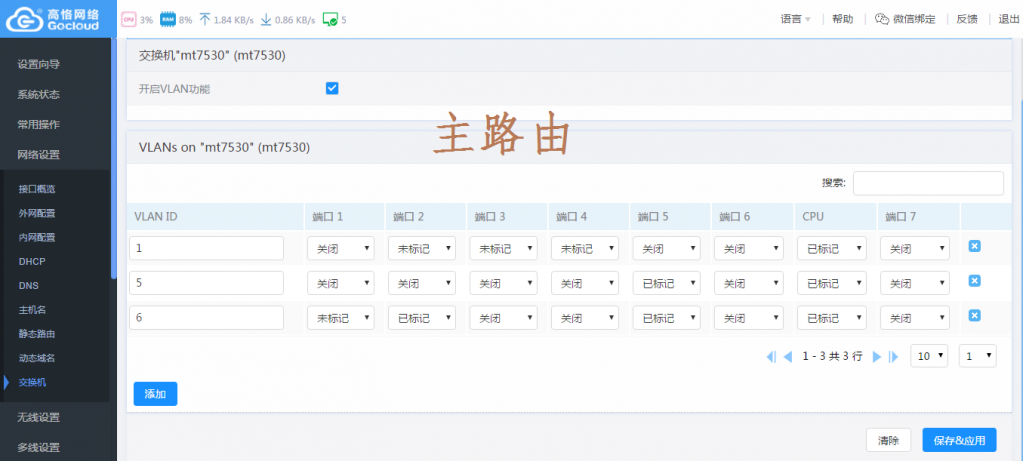Jump to the first page arrow
The height and width of the screenshot is (461, 1023).
pyautogui.click(x=771, y=356)
